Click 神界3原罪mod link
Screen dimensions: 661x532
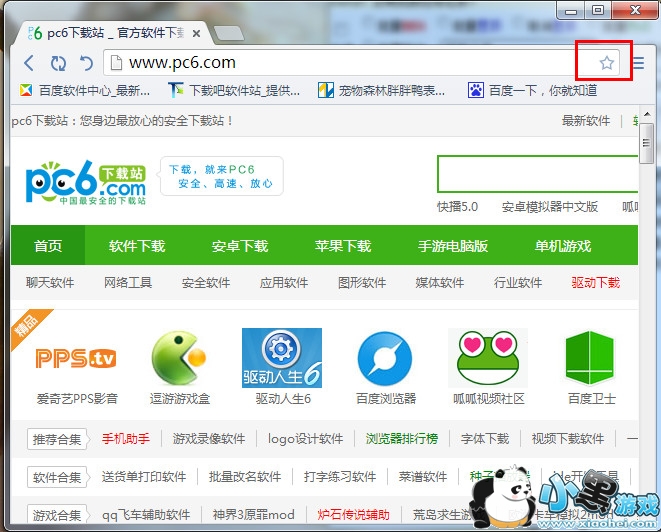tap(254, 515)
